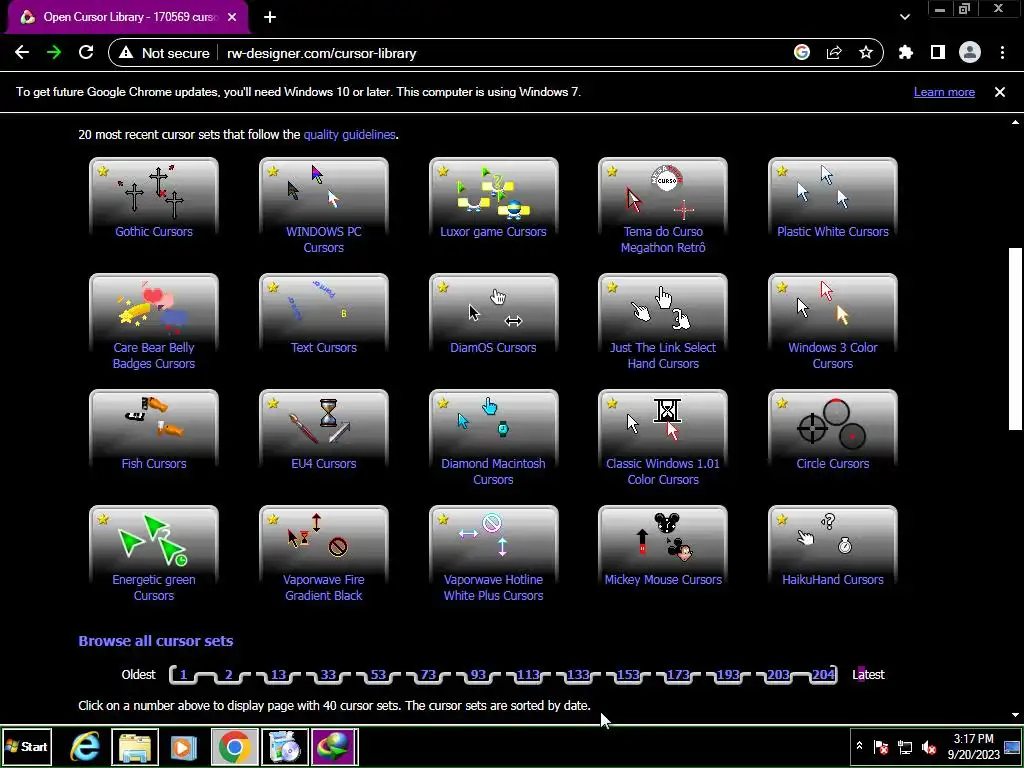The height and width of the screenshot is (768, 1024).
Task: Open Tema do Curso Megathon Retrô link
Action: tap(663, 239)
